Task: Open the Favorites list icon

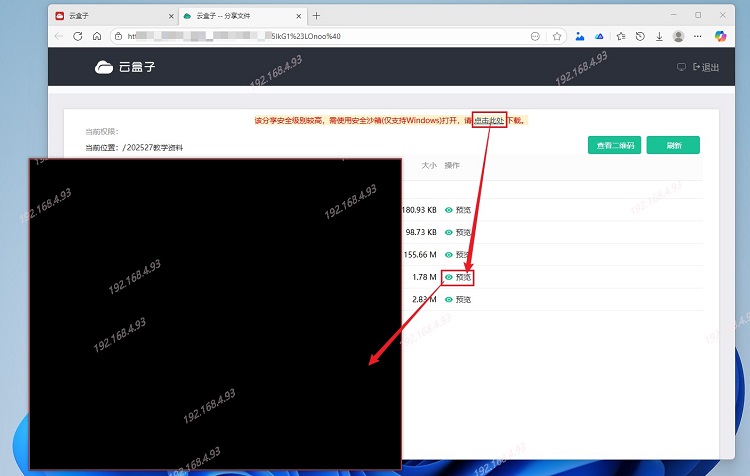Action: (621, 36)
